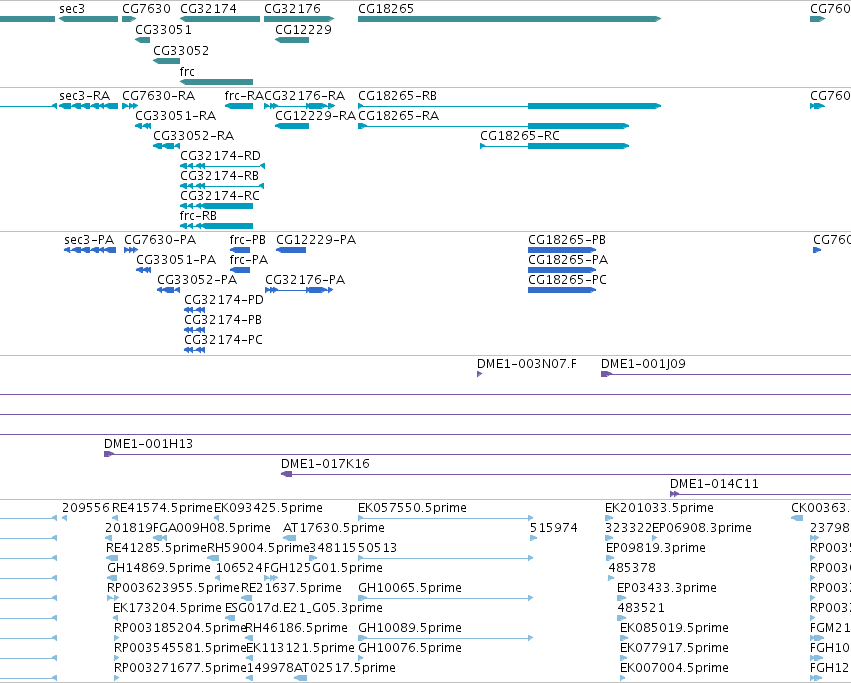
Task: Select the CG18265 gene bar
Action: tap(509, 19)
